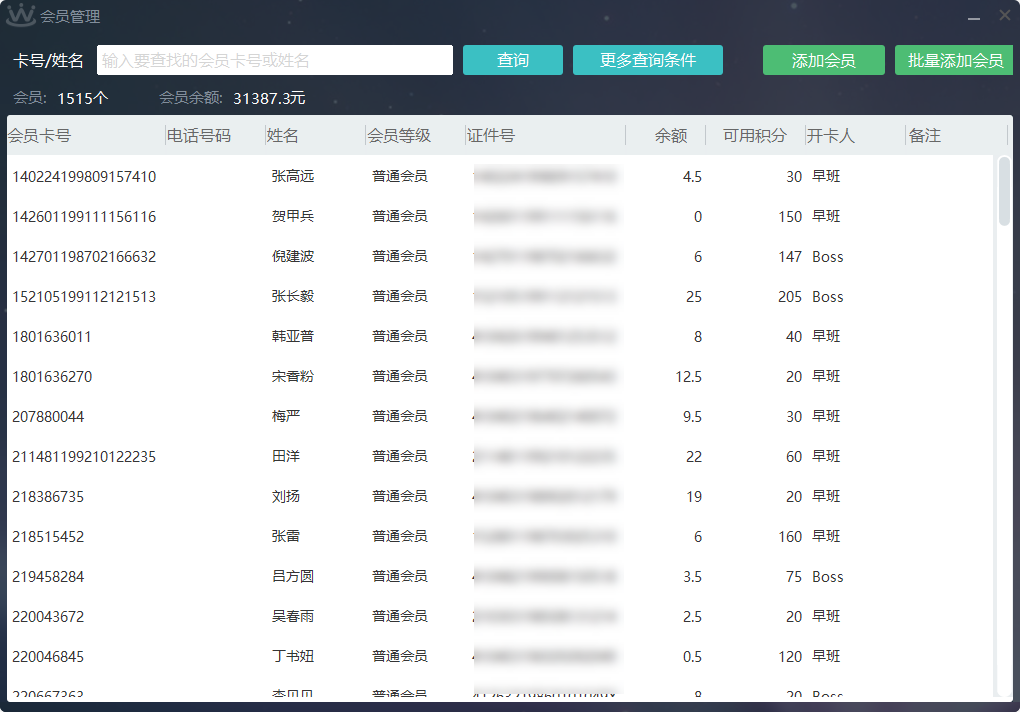Image resolution: width=1020 pixels, height=712 pixels.
Task: Select card number 142701198702166632
Action: 84,257
